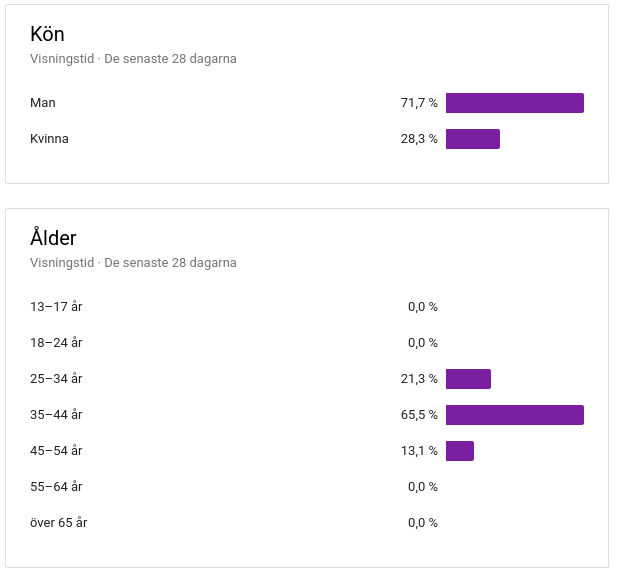
Task: Click the 55–64 år row label
Action: pyautogui.click(x=56, y=487)
